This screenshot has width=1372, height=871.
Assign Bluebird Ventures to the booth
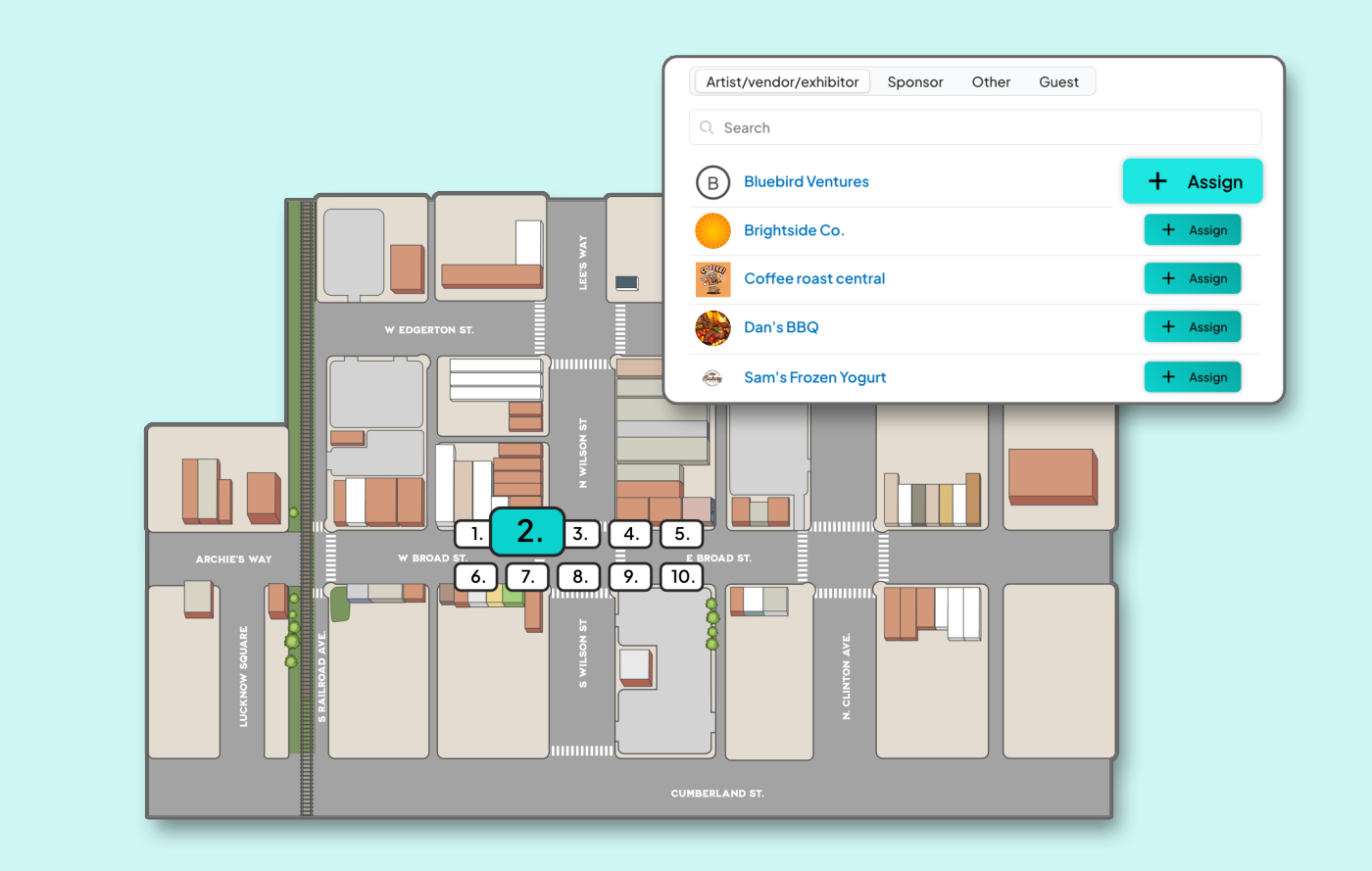pyautogui.click(x=1192, y=181)
